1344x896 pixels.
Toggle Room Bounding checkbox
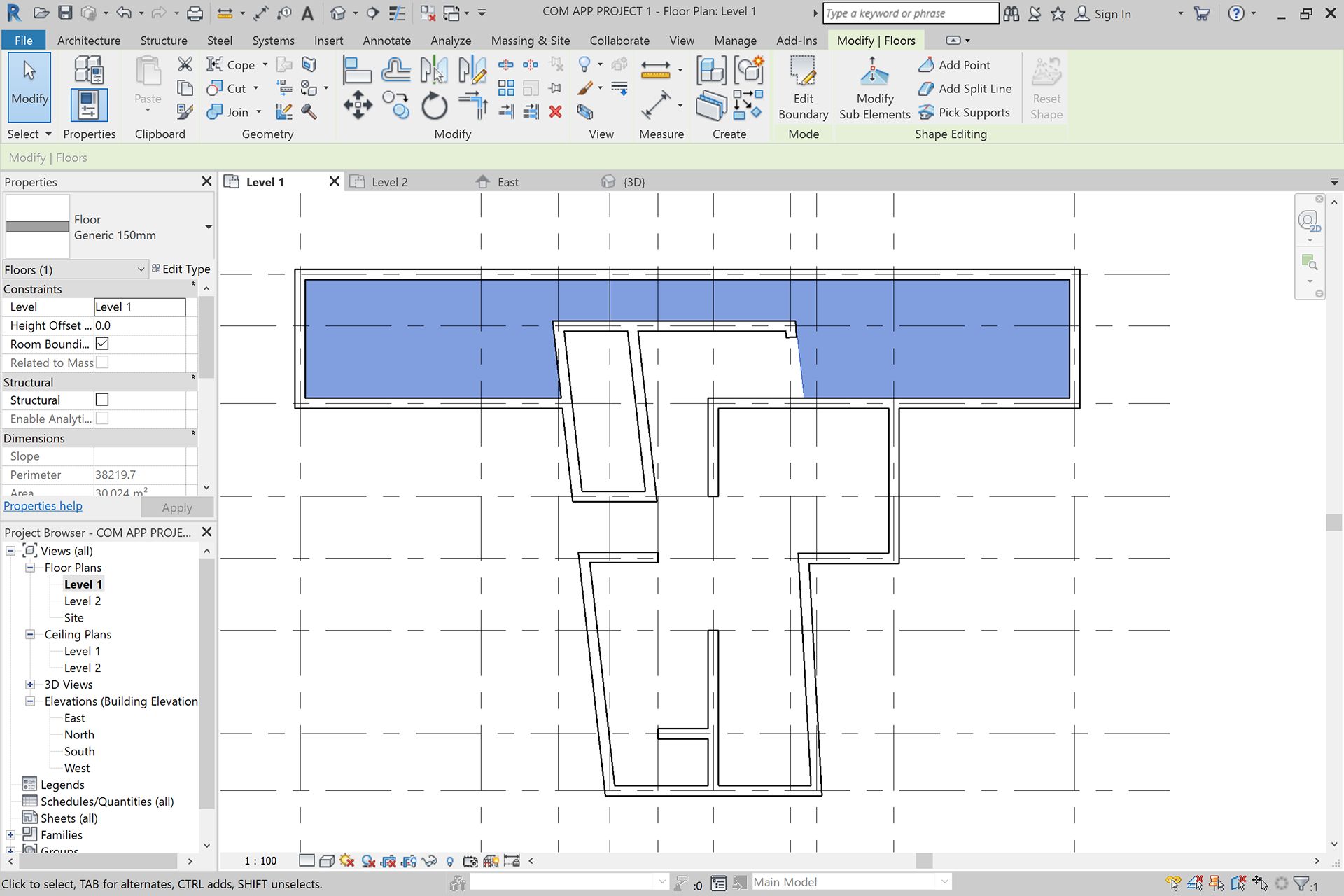coord(102,344)
